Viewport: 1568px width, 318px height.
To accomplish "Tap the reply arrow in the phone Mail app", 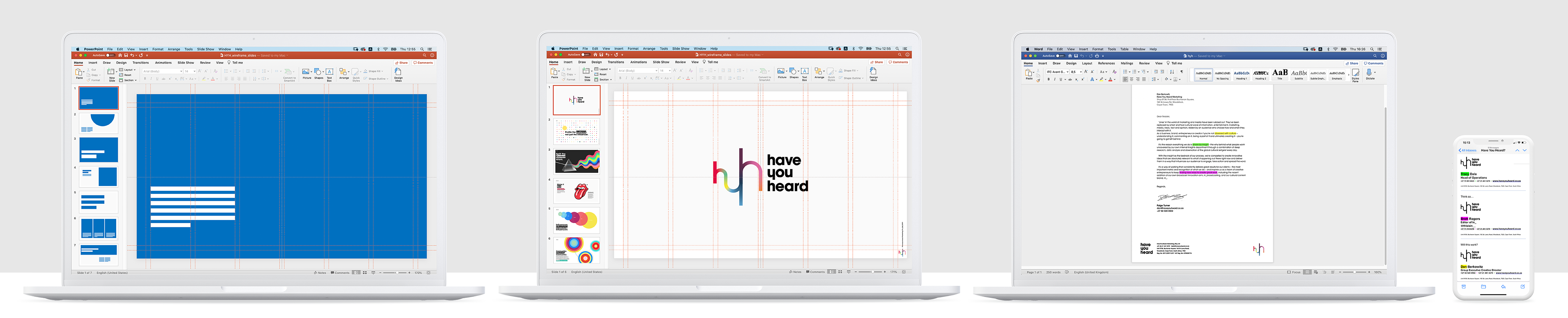I will point(1503,287).
